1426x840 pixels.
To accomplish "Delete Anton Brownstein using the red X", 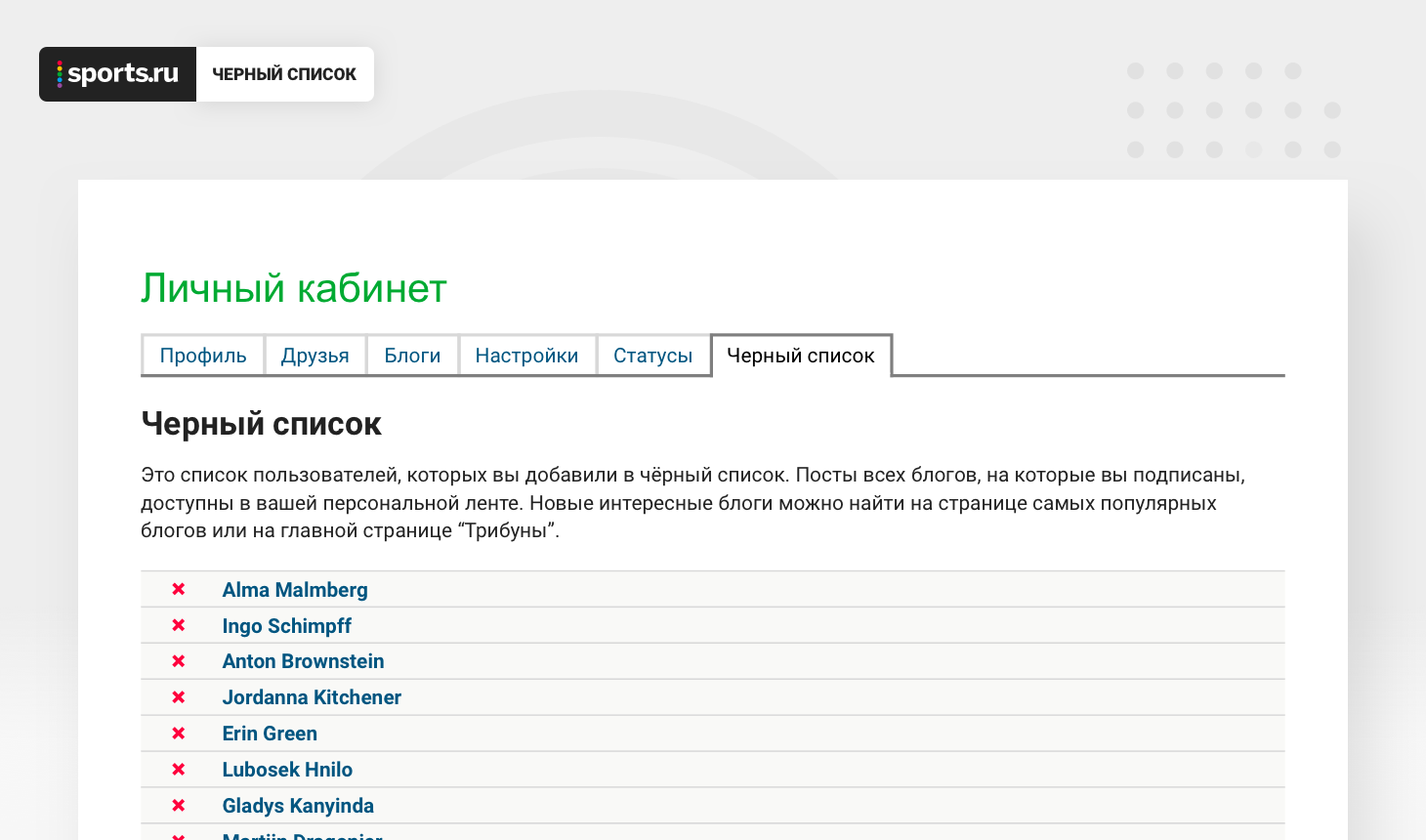I will (179, 661).
